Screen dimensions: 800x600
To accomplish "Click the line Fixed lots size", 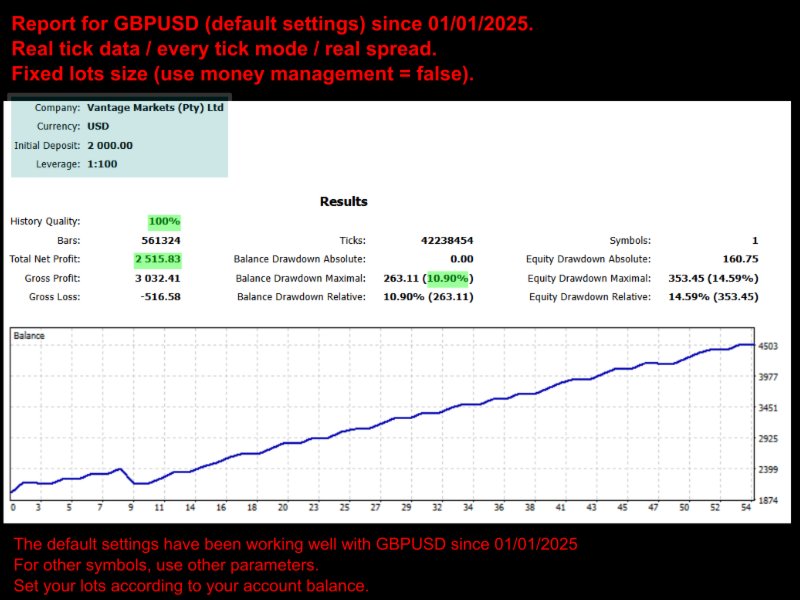I will pyautogui.click(x=242, y=73).
